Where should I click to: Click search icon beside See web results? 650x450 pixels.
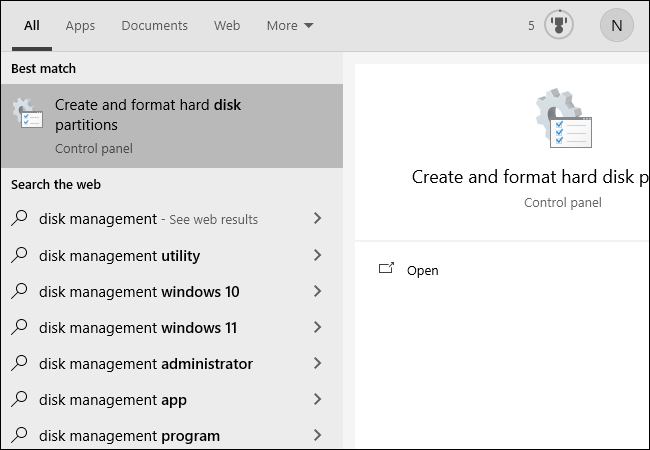click(19, 218)
